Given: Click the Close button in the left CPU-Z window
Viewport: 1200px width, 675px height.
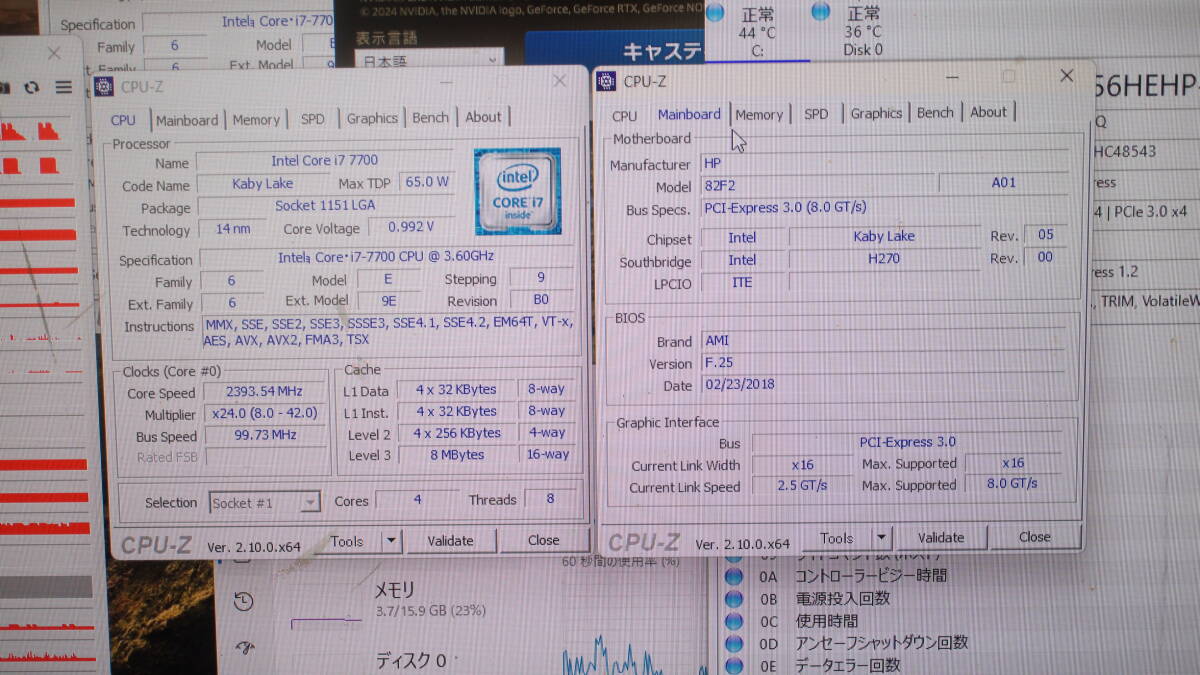Looking at the screenshot, I should (x=543, y=540).
